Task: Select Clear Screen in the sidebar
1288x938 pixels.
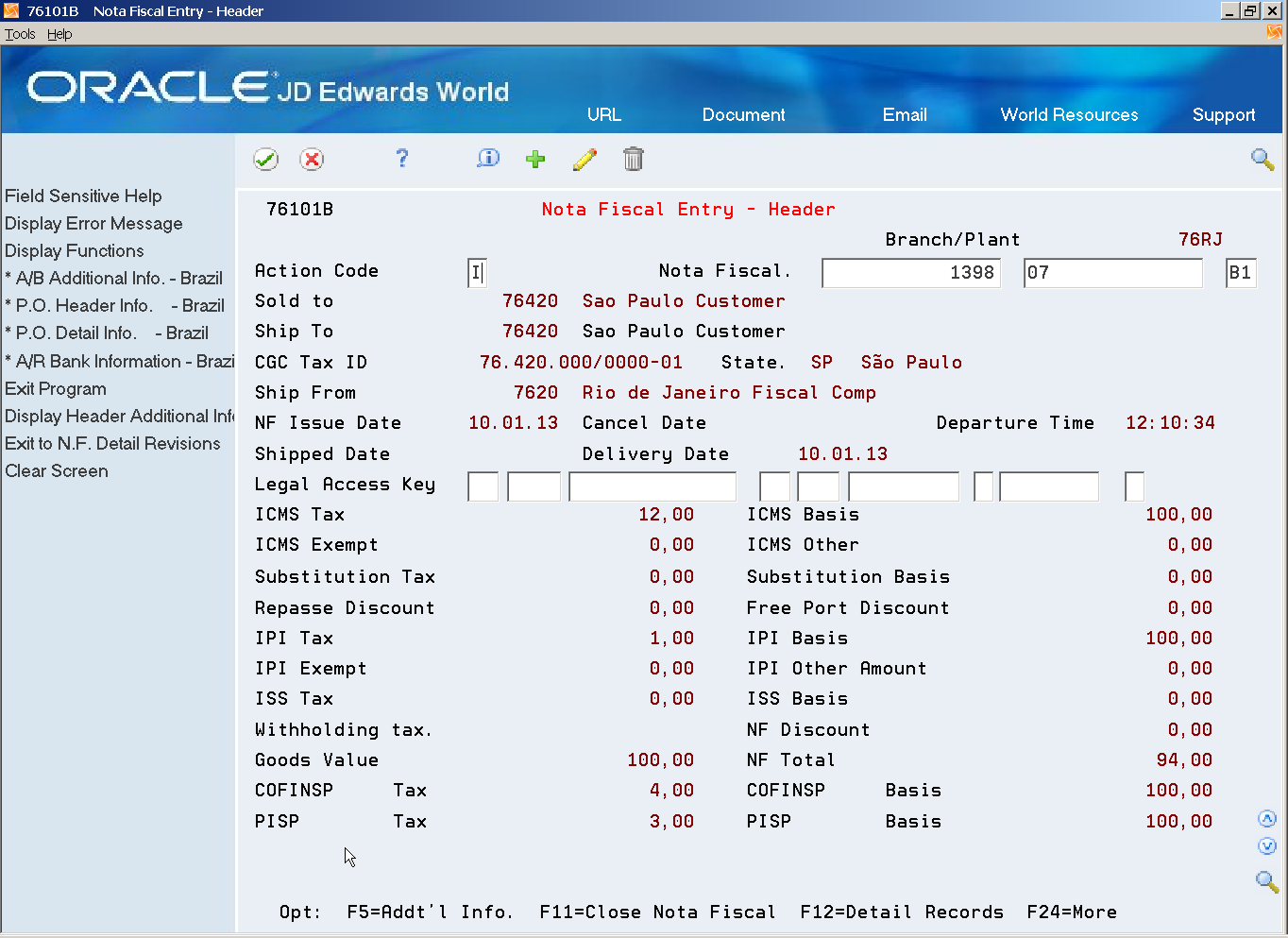Action: [x=57, y=470]
